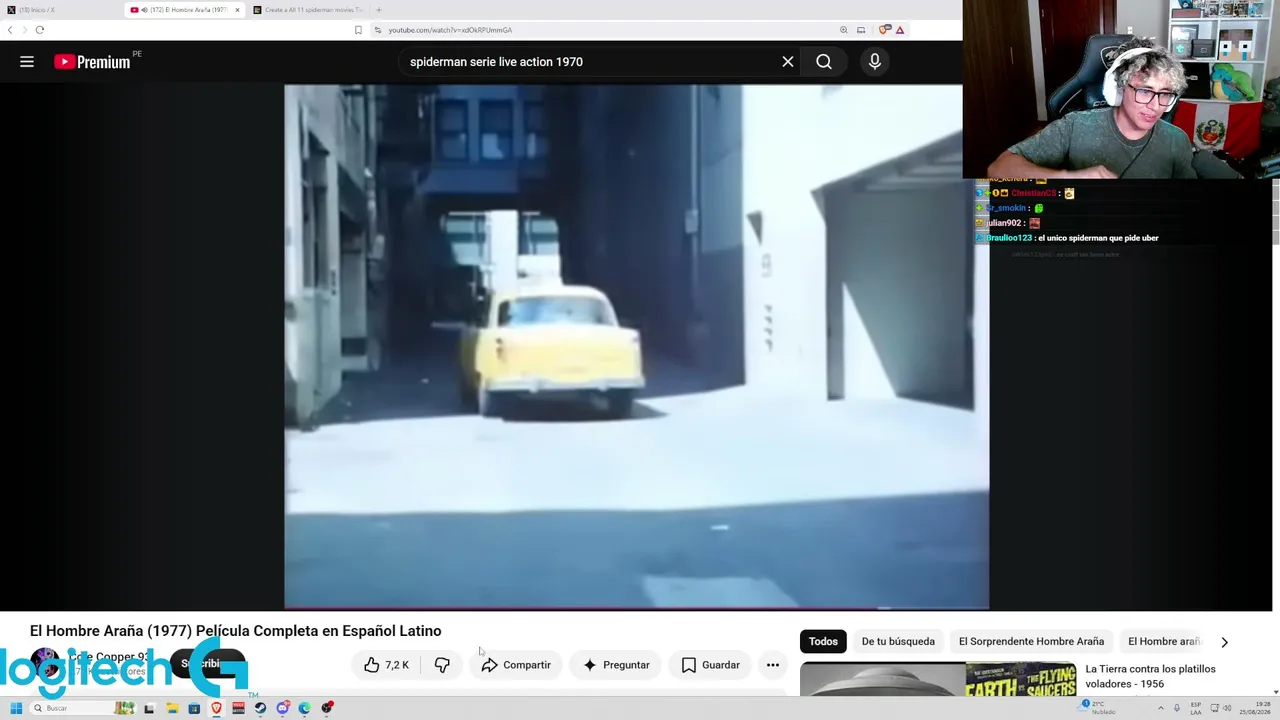Open more actions three-dot menu
The image size is (1280, 720).
point(773,665)
